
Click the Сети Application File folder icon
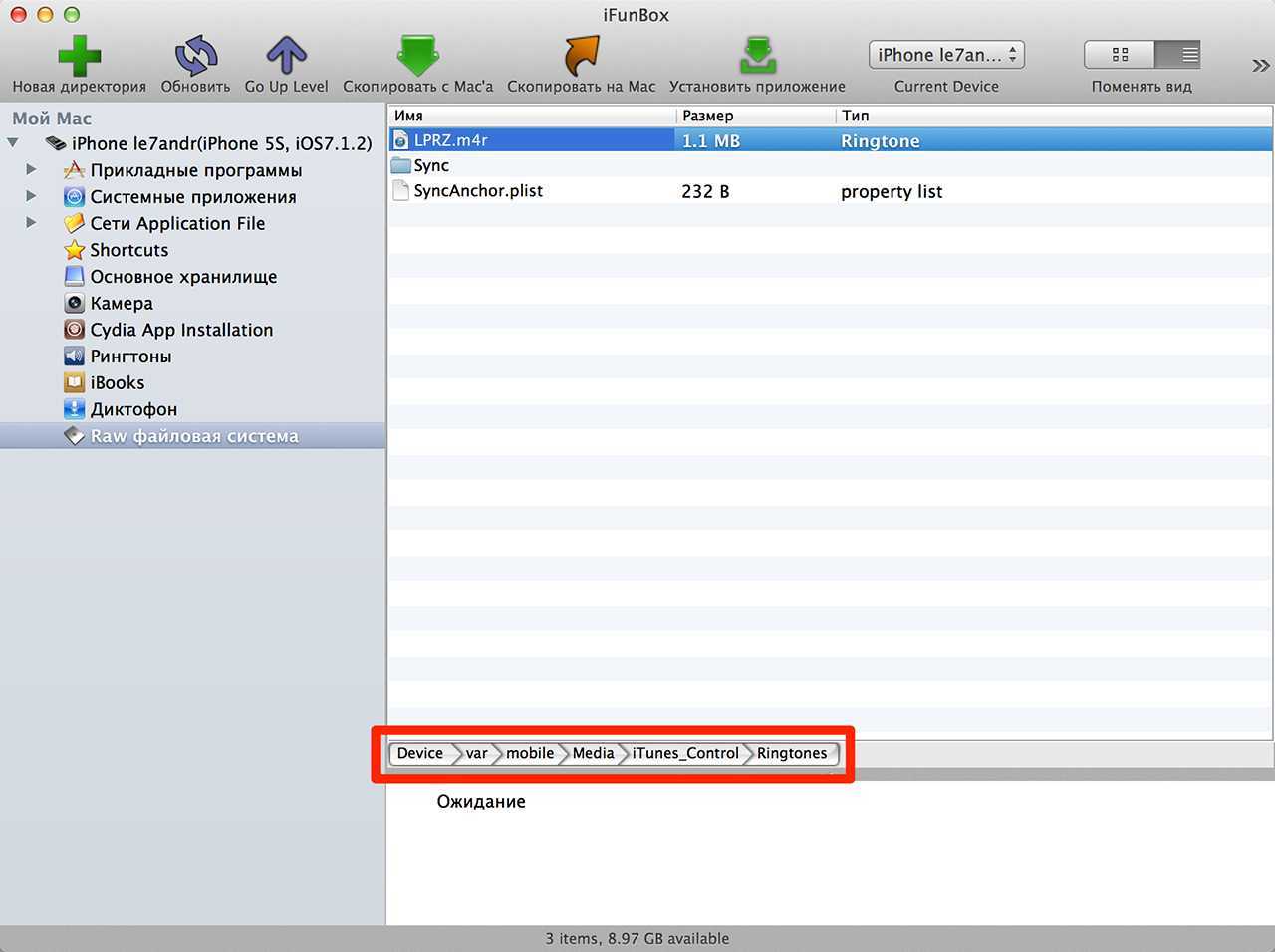(x=74, y=223)
